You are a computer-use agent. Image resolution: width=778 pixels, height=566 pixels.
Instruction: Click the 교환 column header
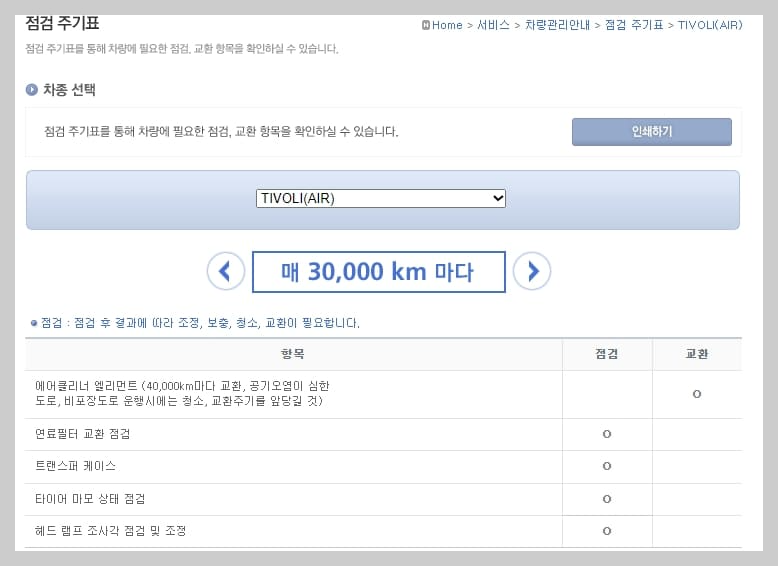697,354
